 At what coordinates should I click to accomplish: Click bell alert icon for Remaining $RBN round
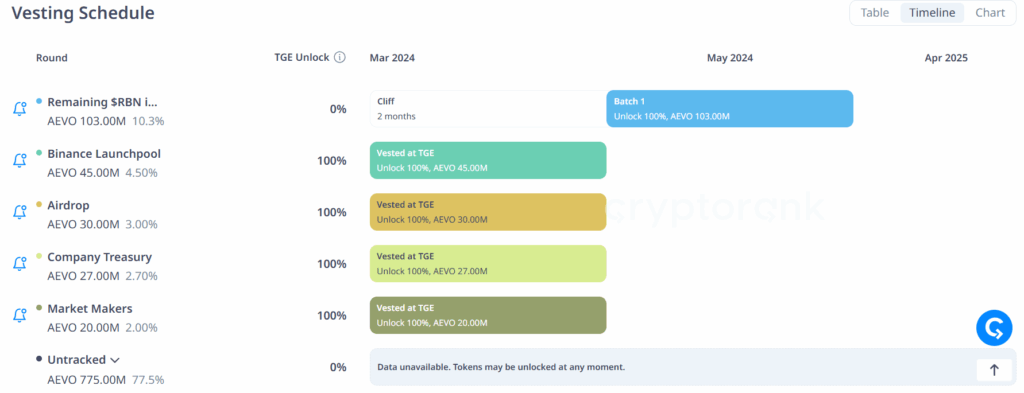pos(20,109)
